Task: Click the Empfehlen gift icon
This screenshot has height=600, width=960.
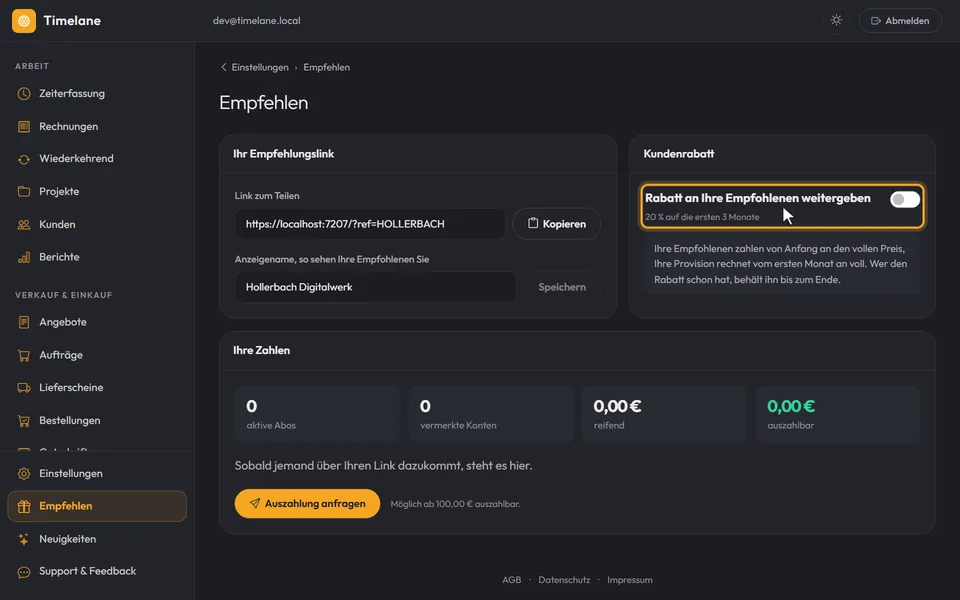Action: 24,506
